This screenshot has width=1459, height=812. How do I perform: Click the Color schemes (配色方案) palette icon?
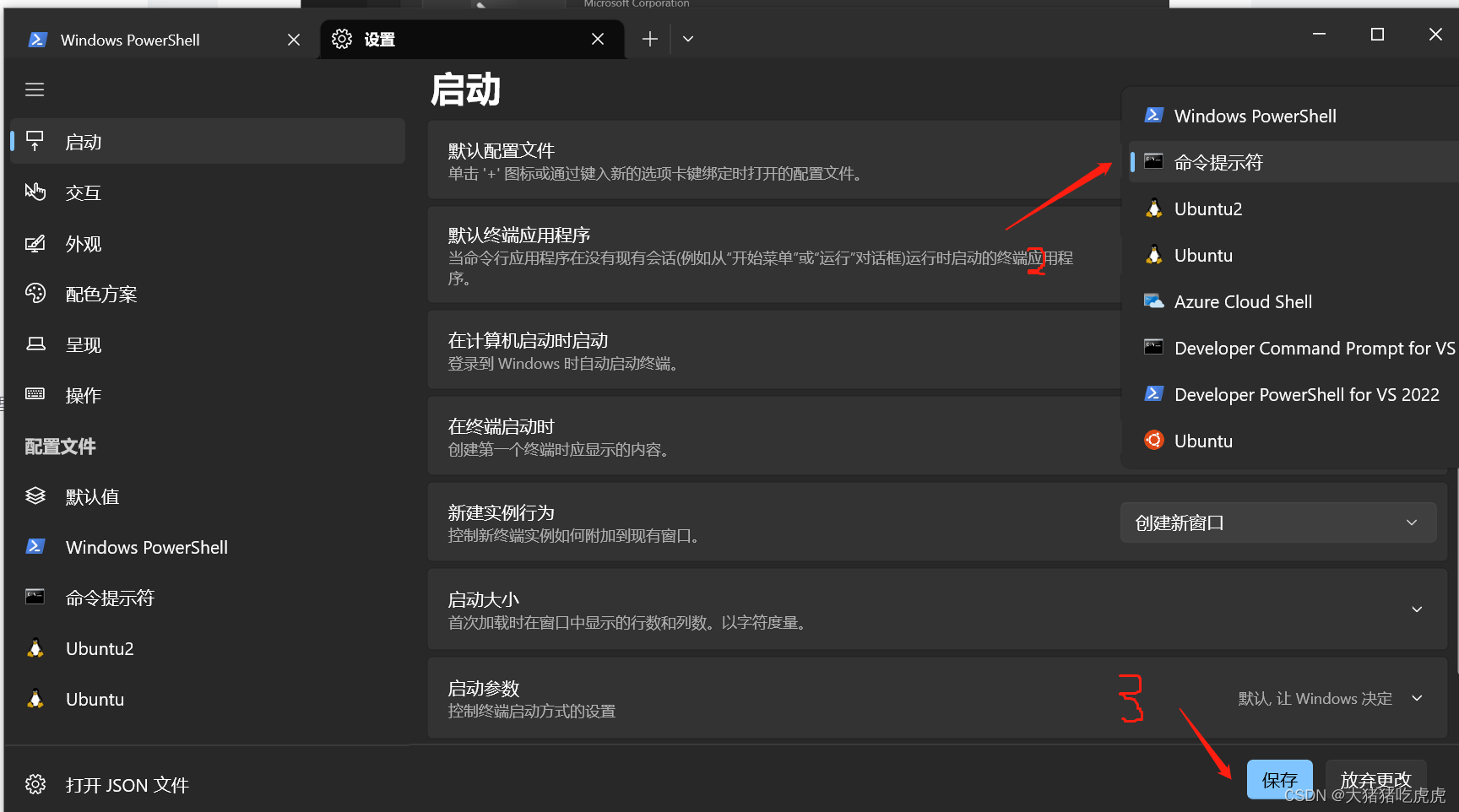click(x=35, y=293)
